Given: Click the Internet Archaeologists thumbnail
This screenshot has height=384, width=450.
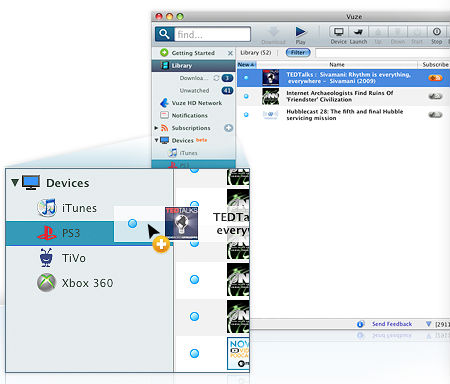Looking at the screenshot, I should (x=270, y=96).
